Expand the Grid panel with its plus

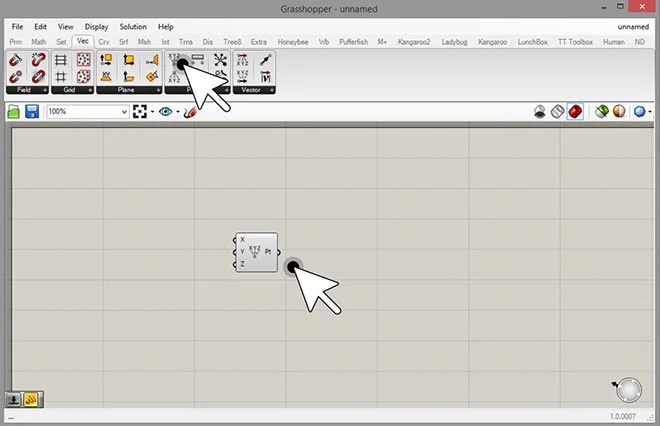pos(90,90)
